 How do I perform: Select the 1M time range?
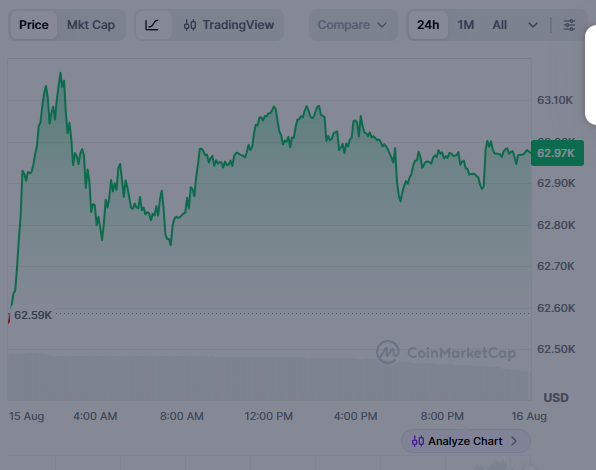[466, 25]
